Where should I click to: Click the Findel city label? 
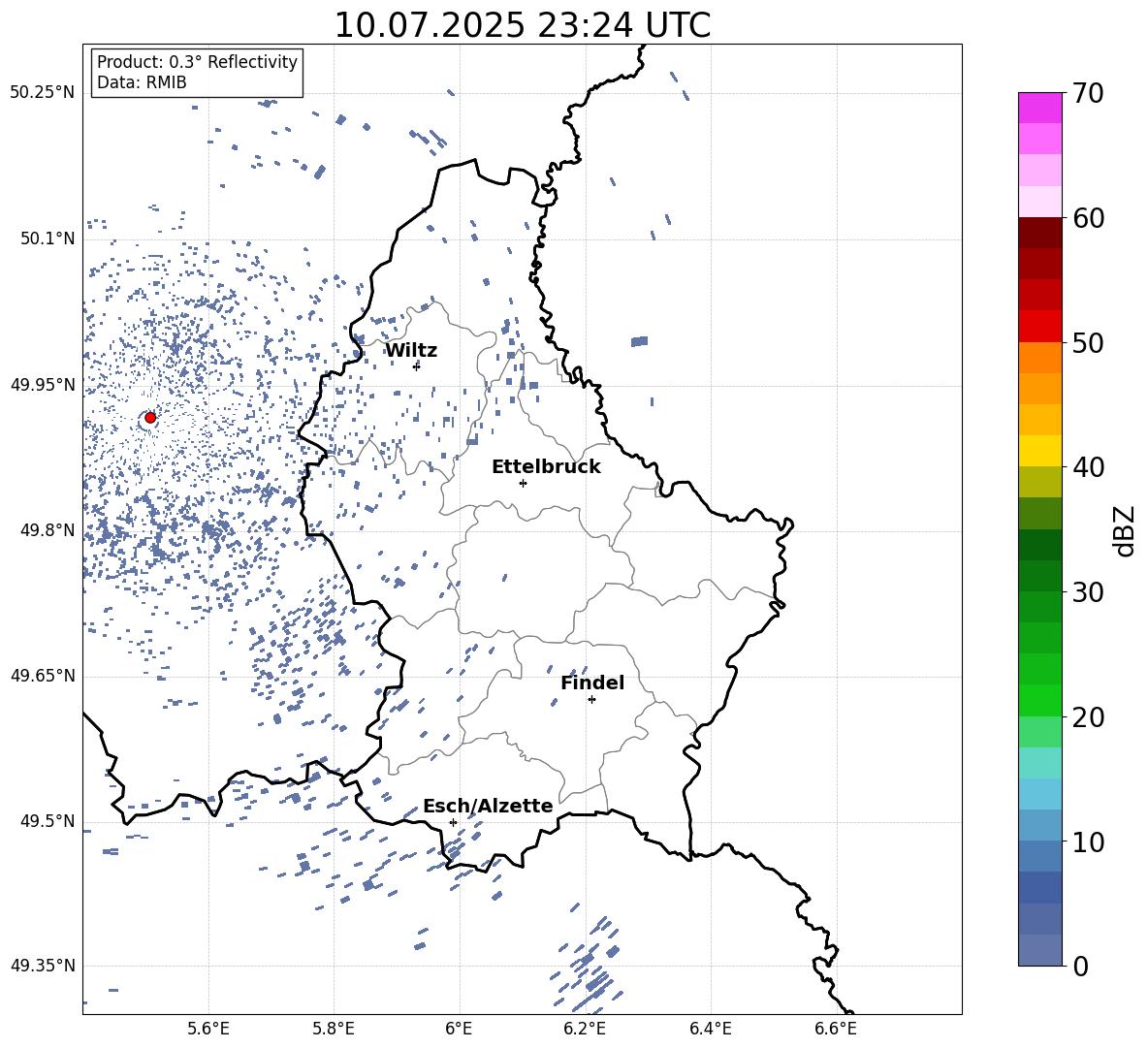(592, 683)
